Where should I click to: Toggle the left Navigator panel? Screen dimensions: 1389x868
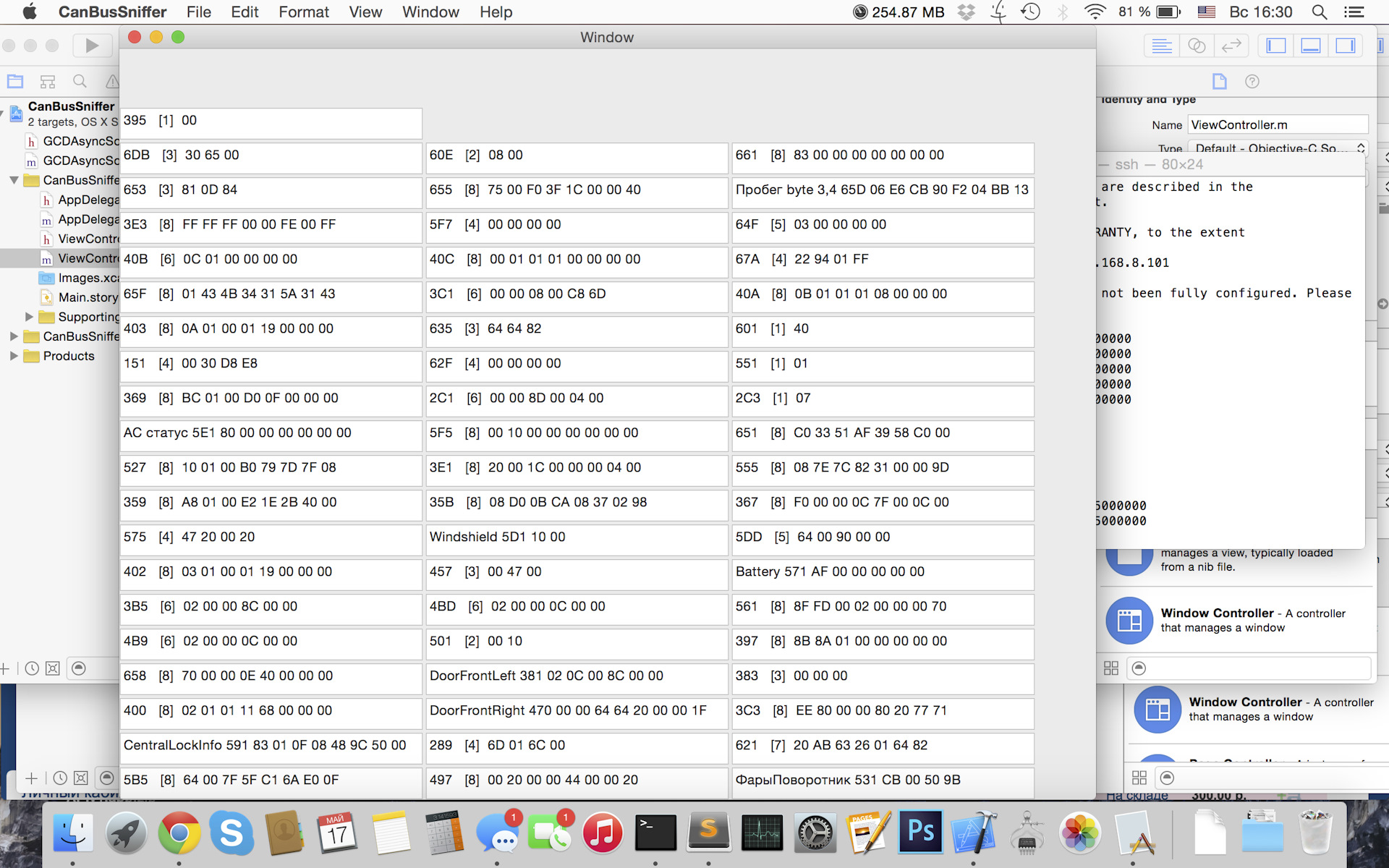(x=1276, y=46)
